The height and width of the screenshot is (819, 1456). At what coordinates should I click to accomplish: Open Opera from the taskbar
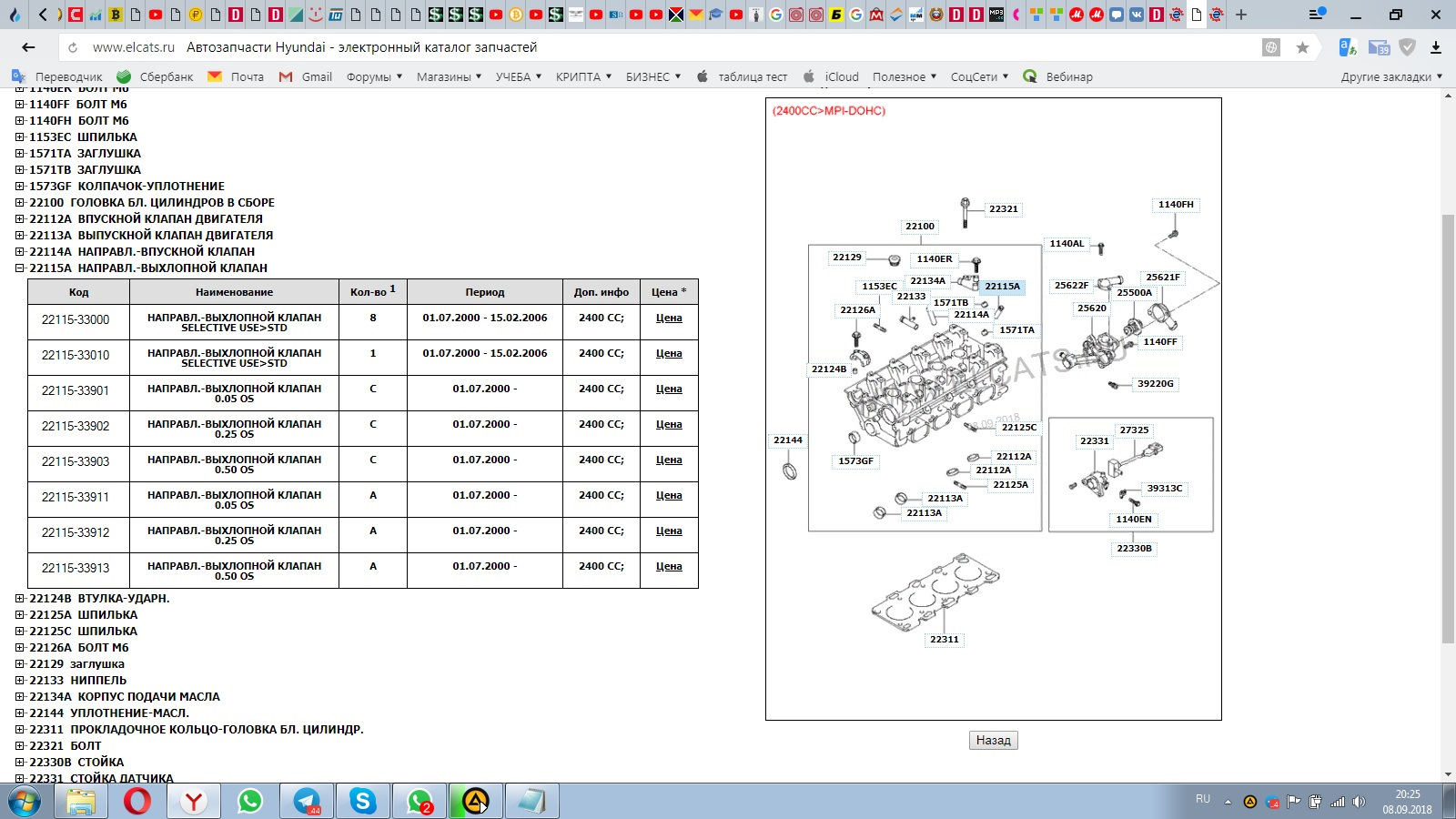click(x=137, y=802)
